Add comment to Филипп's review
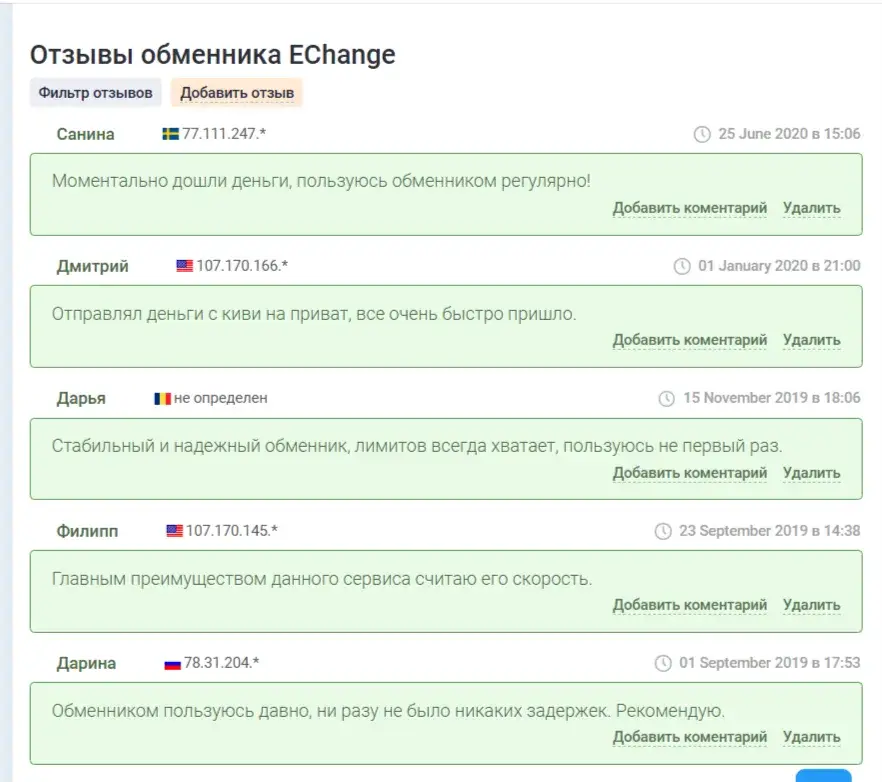The image size is (882, 782). click(x=690, y=605)
